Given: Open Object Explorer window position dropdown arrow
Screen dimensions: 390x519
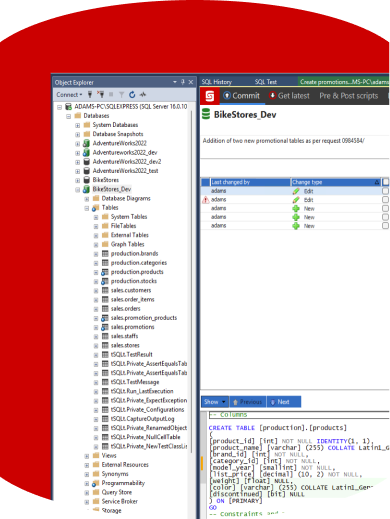Looking at the screenshot, I should (x=175, y=82).
